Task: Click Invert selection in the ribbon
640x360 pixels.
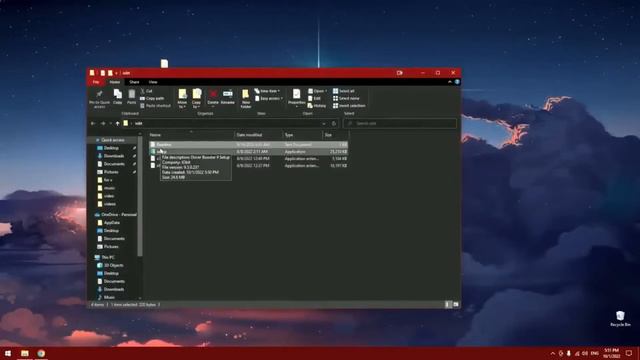Action: (349, 106)
